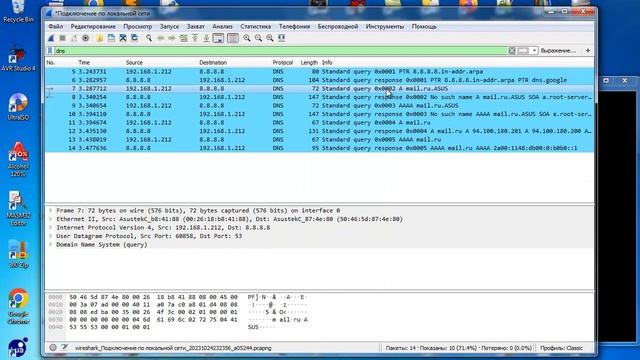
Task: Select packet 6 PTR dns.google response
Action: (320, 80)
